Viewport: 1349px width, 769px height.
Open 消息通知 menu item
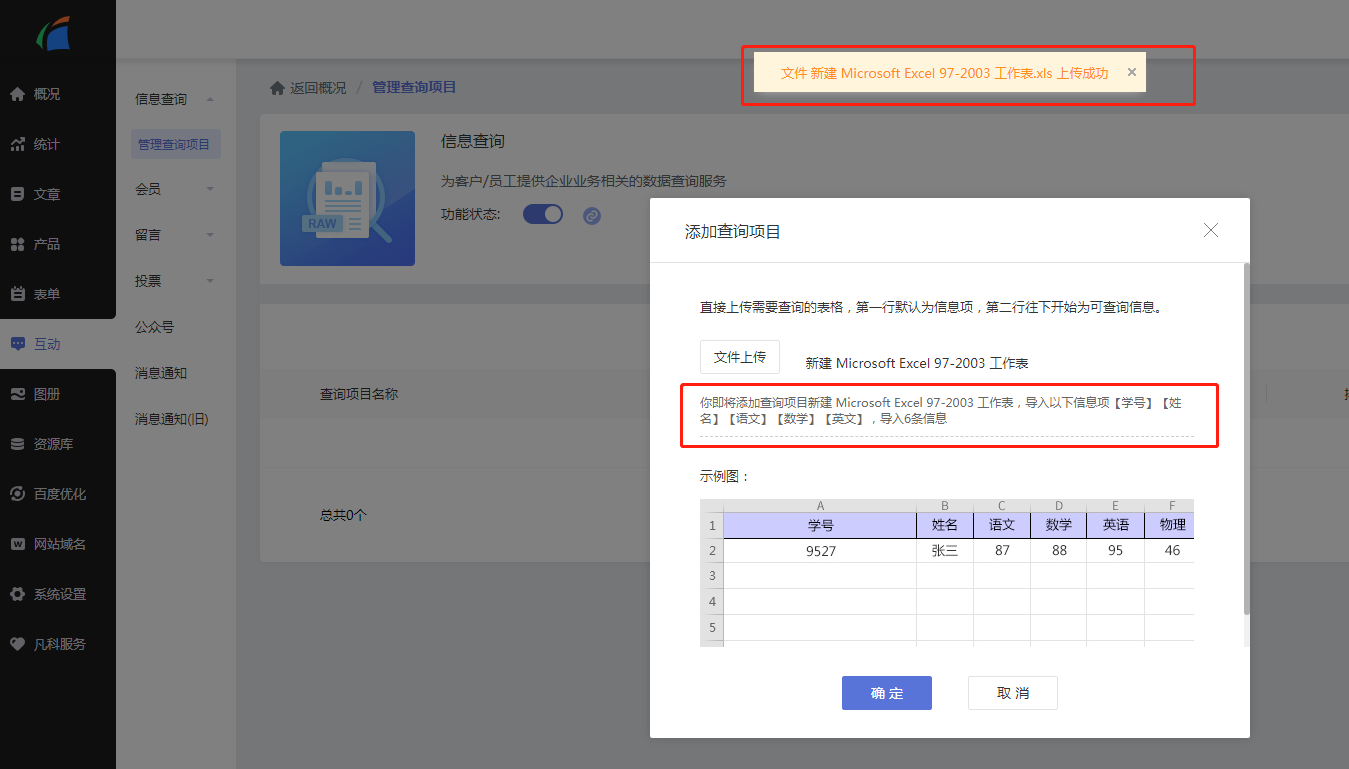pos(161,373)
